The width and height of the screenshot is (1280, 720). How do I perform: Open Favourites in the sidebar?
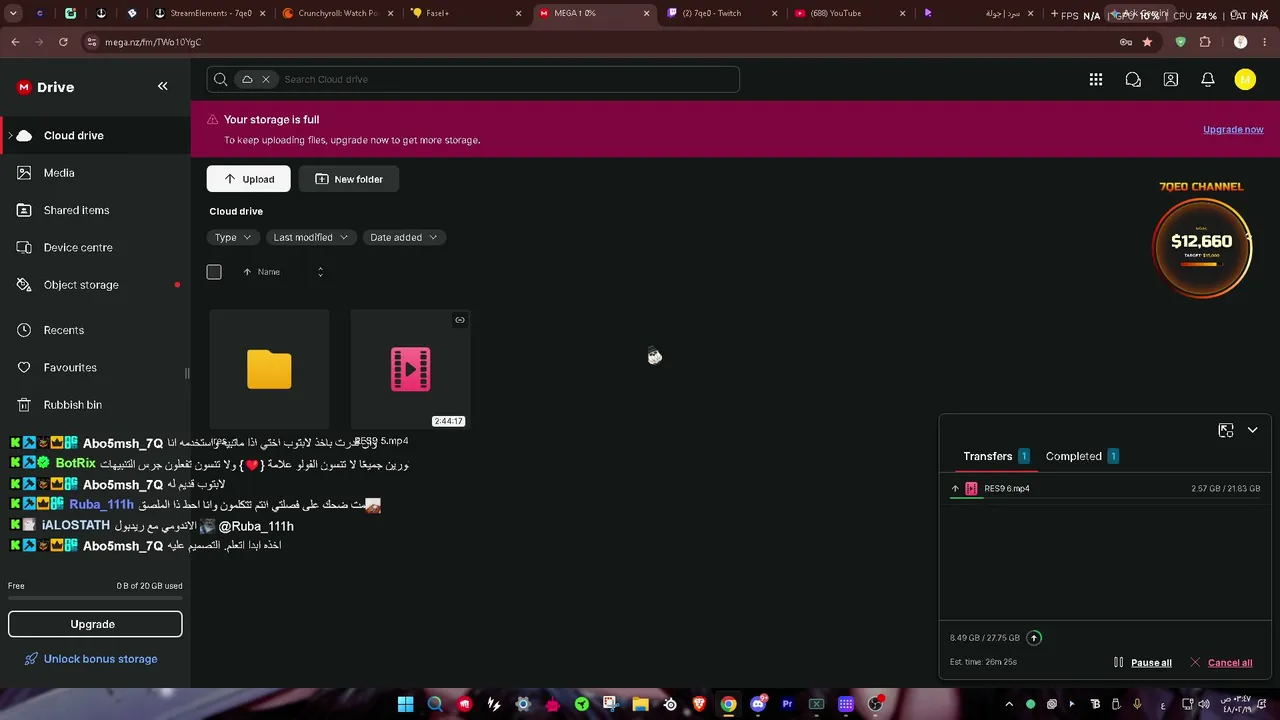click(x=95, y=367)
